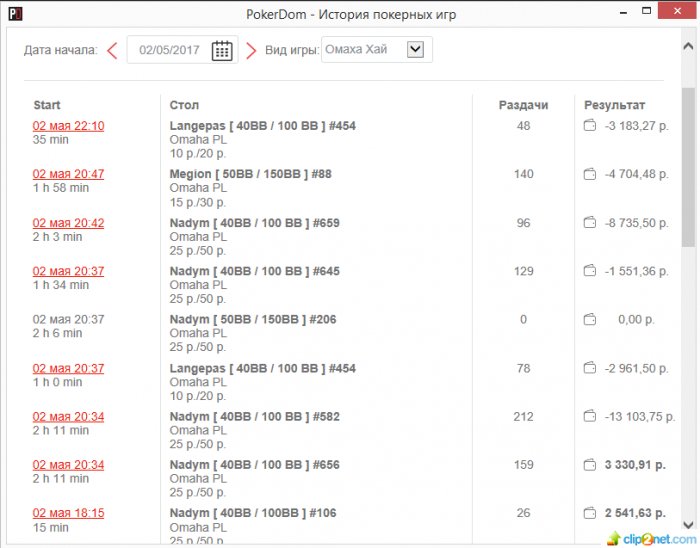This screenshot has height=548, width=700.
Task: Click the PokerDom logo in the title bar
Action: pos(15,13)
